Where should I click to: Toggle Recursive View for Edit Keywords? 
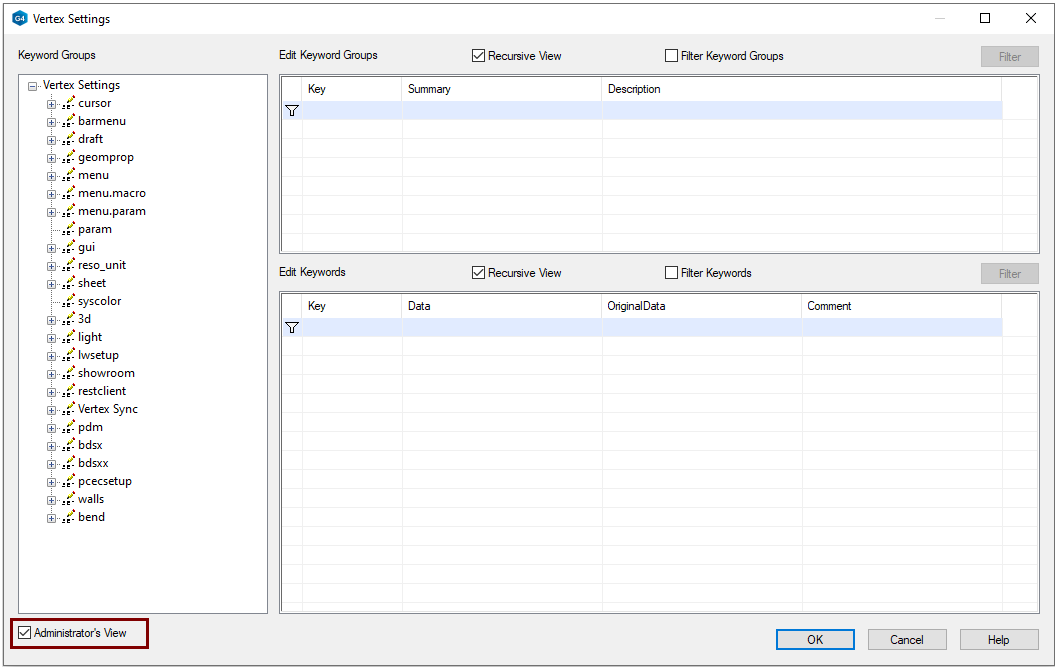479,273
